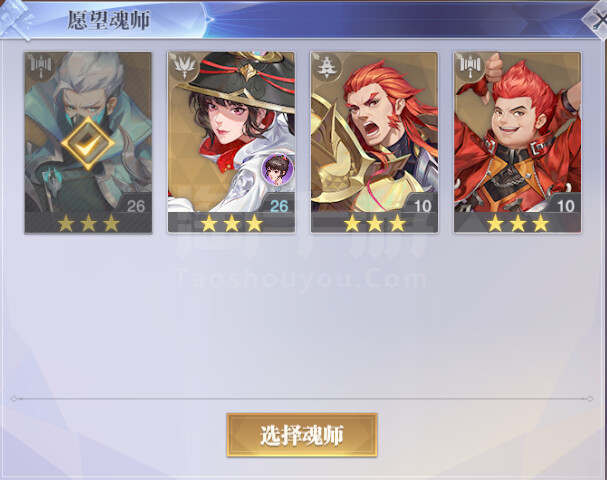Click the small round girl avatar badge

click(277, 169)
